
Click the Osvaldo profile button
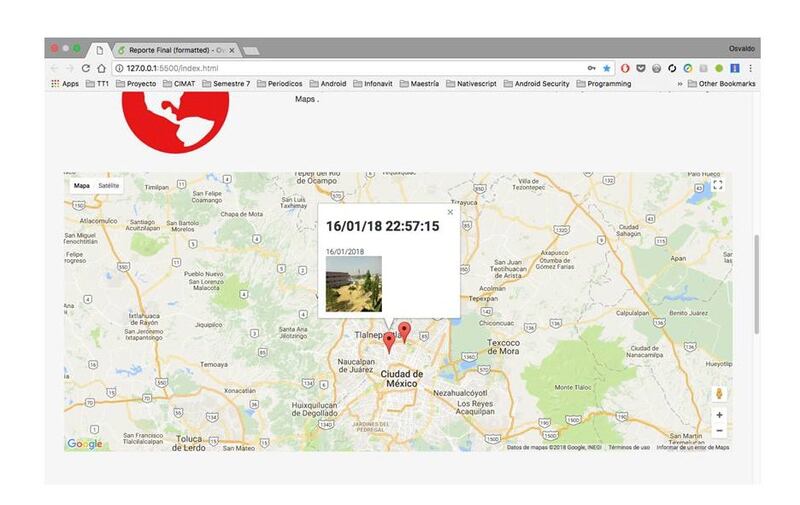click(x=741, y=48)
